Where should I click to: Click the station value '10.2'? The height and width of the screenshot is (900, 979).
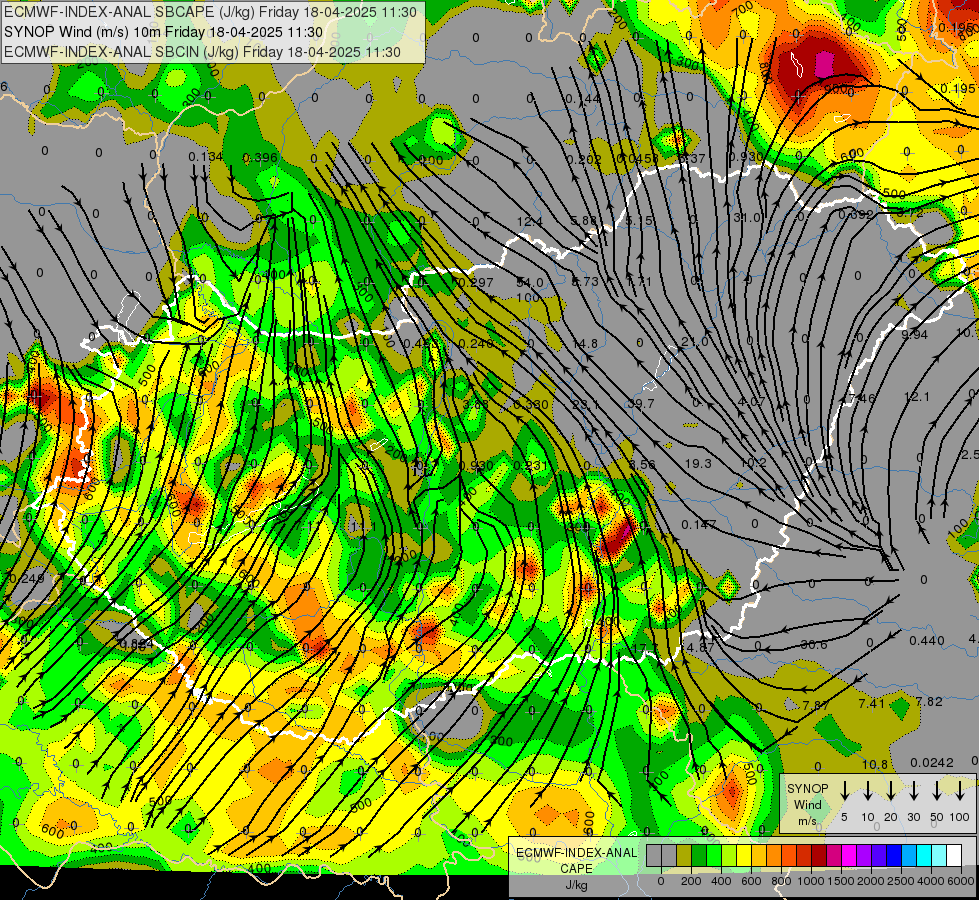point(752,463)
